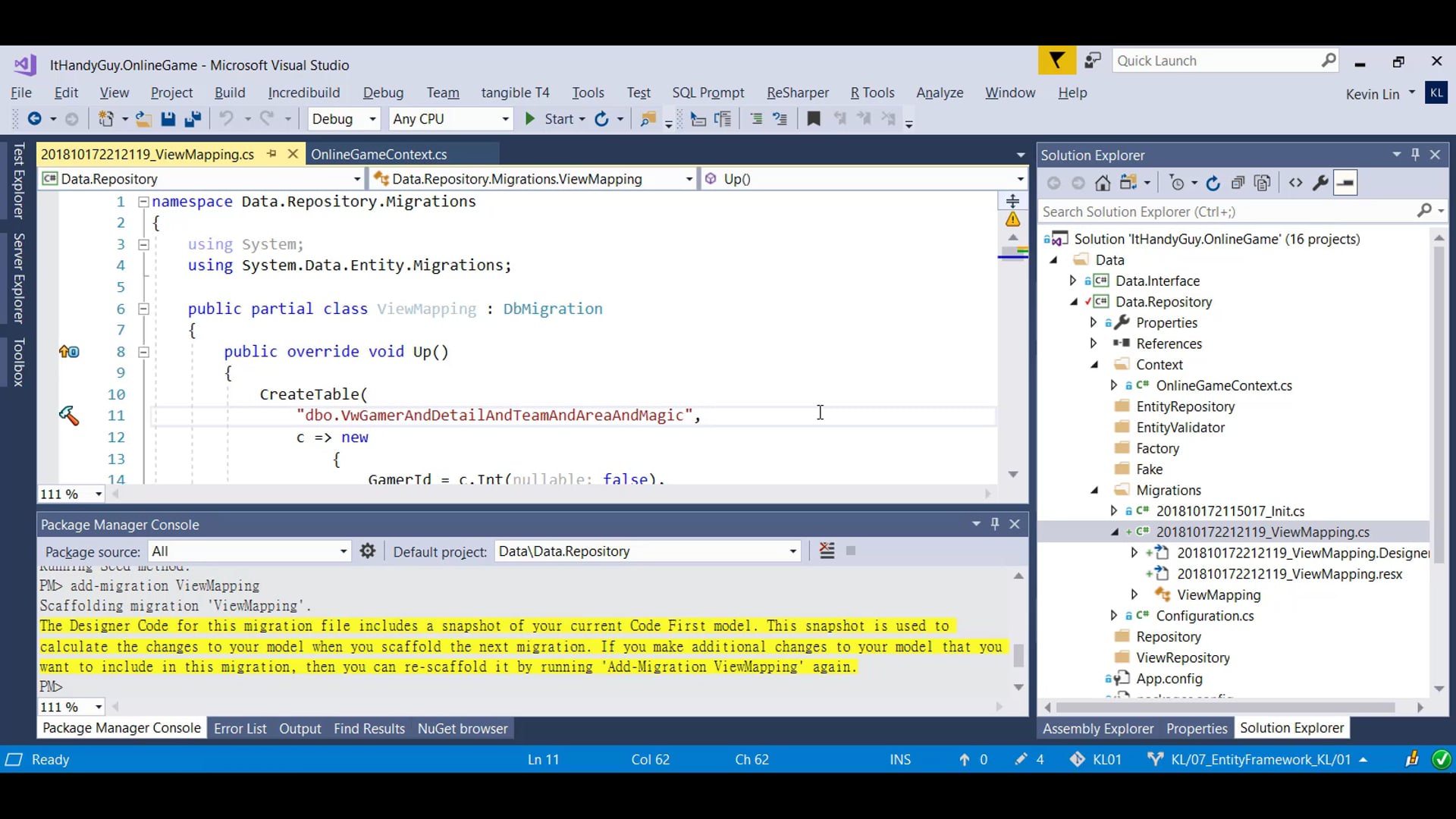The height and width of the screenshot is (819, 1456).
Task: Open the ReSharper menu
Action: [x=797, y=93]
